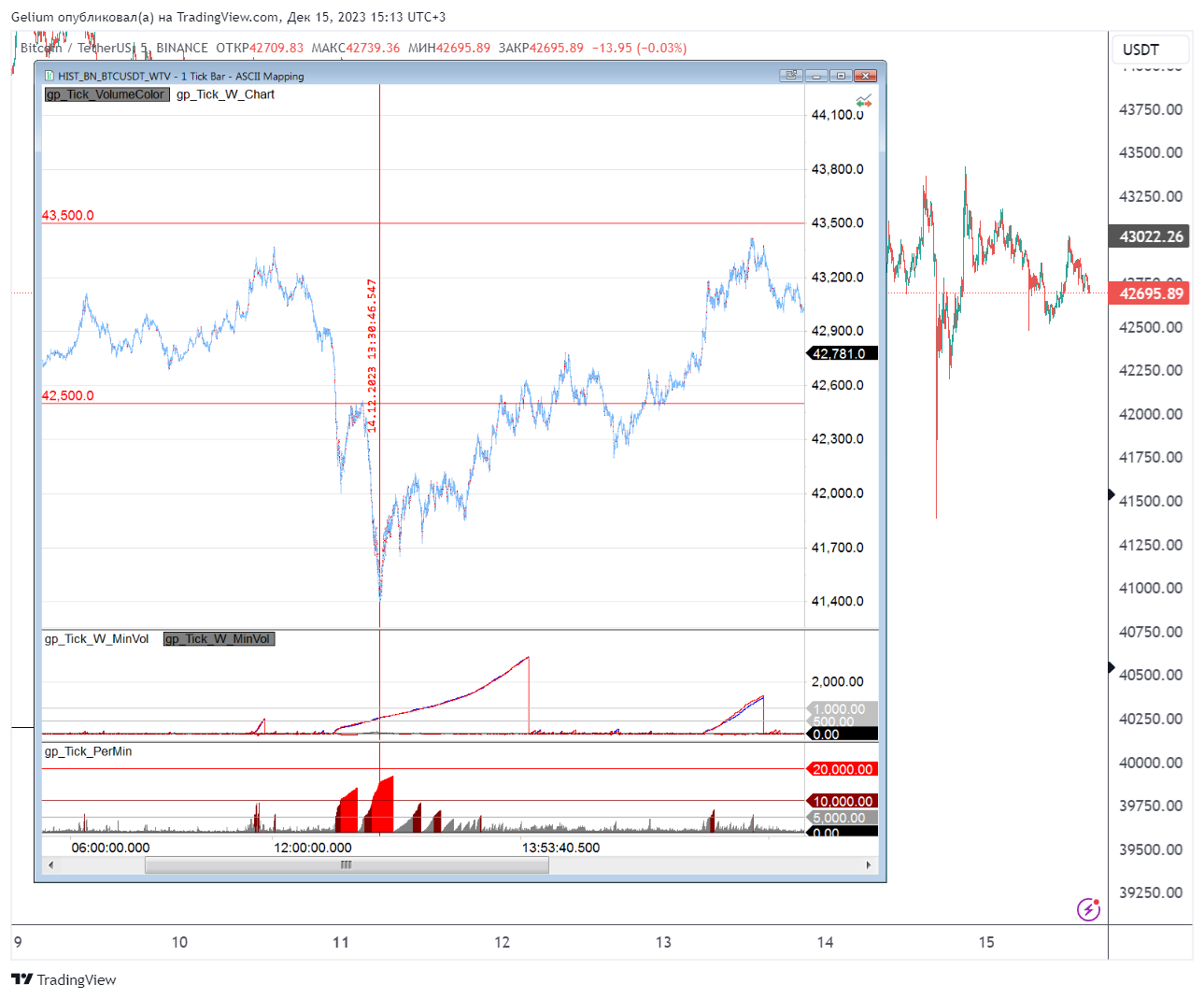Click the vertical 14.12.2023 13:30:46.547 cursor label
The width and height of the screenshot is (1204, 999).
(x=372, y=355)
